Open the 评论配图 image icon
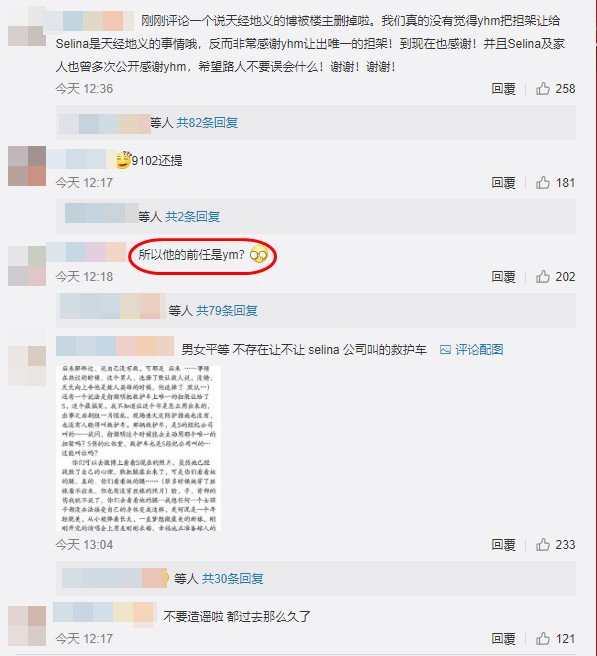Screen dimensions: 597x656 click(x=445, y=350)
